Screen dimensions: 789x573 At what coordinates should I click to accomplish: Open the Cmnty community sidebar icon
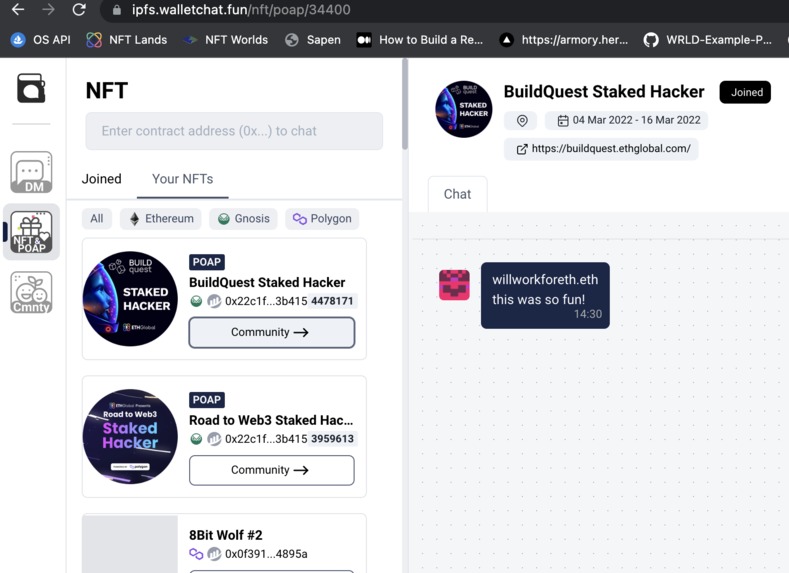pyautogui.click(x=31, y=292)
